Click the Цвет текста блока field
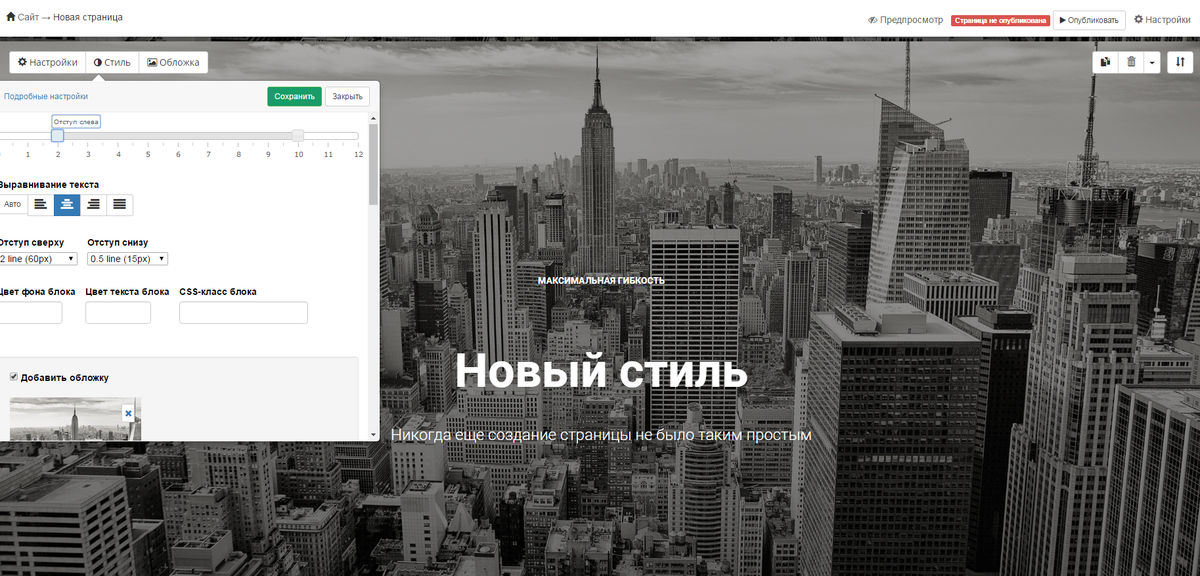This screenshot has height=576, width=1200. point(118,313)
